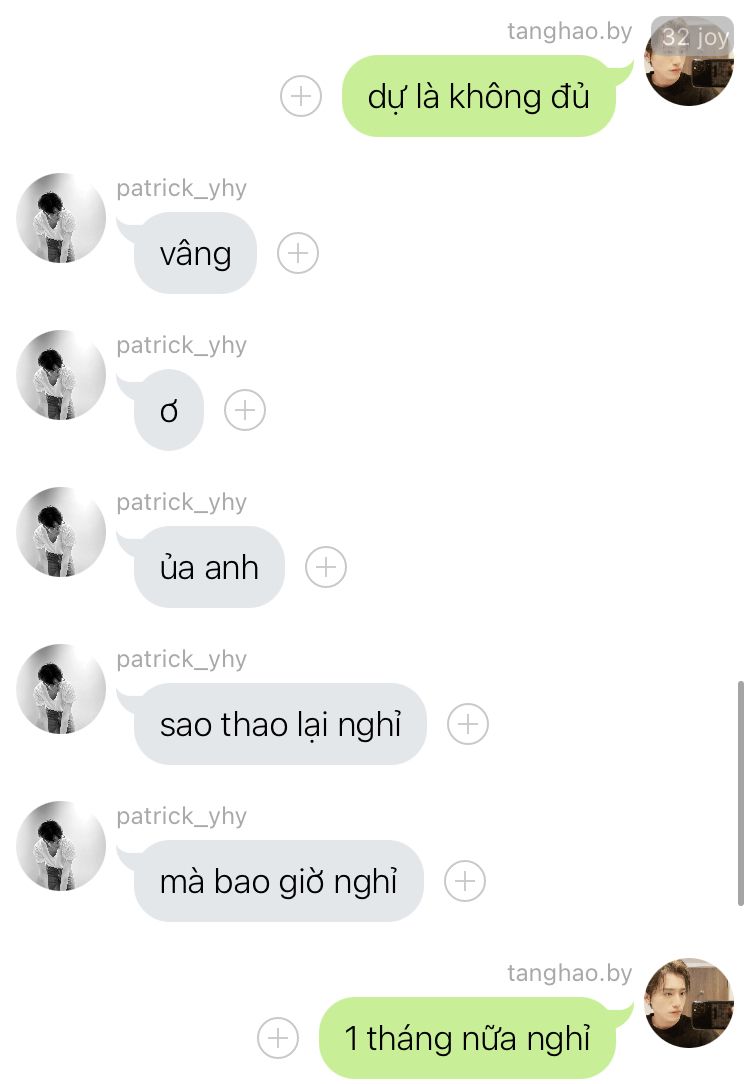The image size is (750, 1084).
Task: Select the "mà bao giờ nghỉ" message bubble
Action: click(279, 881)
